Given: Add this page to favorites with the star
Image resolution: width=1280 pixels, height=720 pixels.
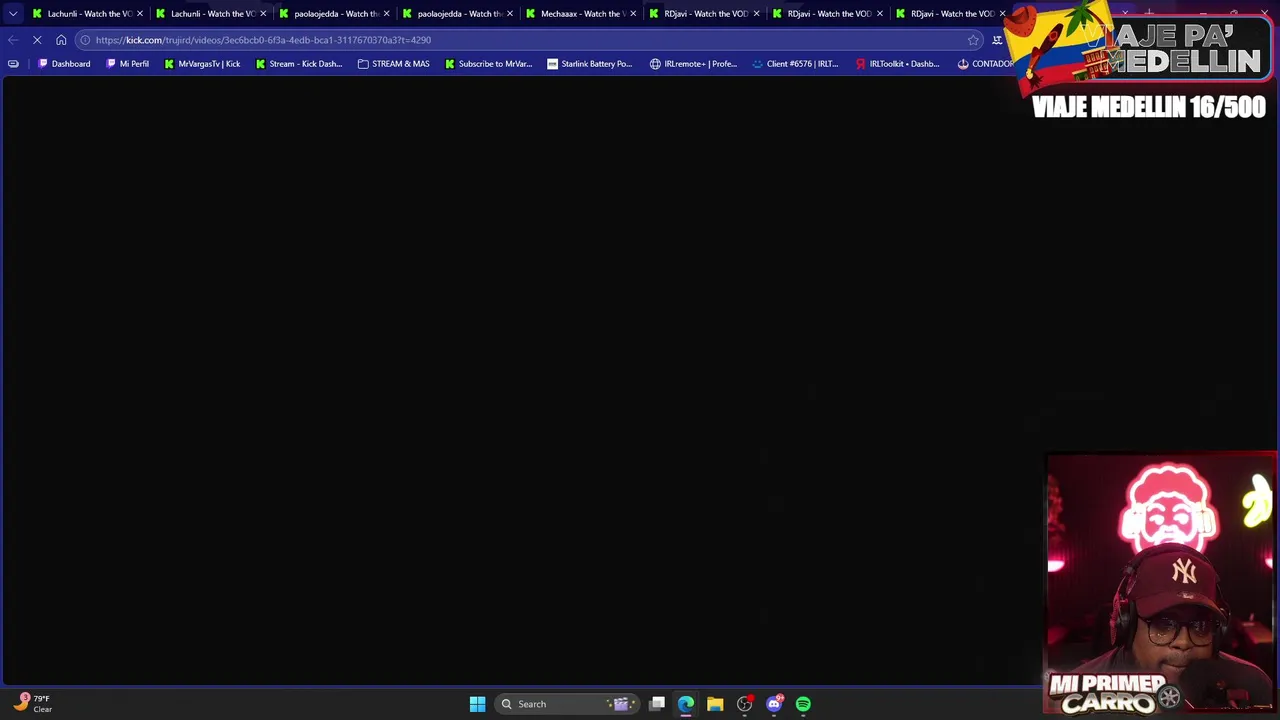Looking at the screenshot, I should 973,40.
